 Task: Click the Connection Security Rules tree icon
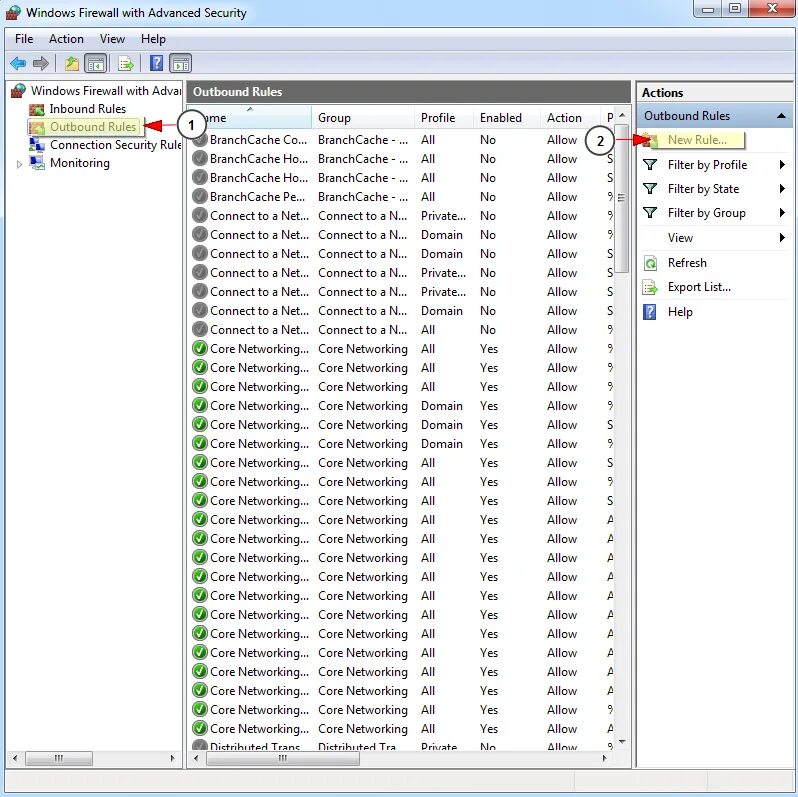click(37, 145)
